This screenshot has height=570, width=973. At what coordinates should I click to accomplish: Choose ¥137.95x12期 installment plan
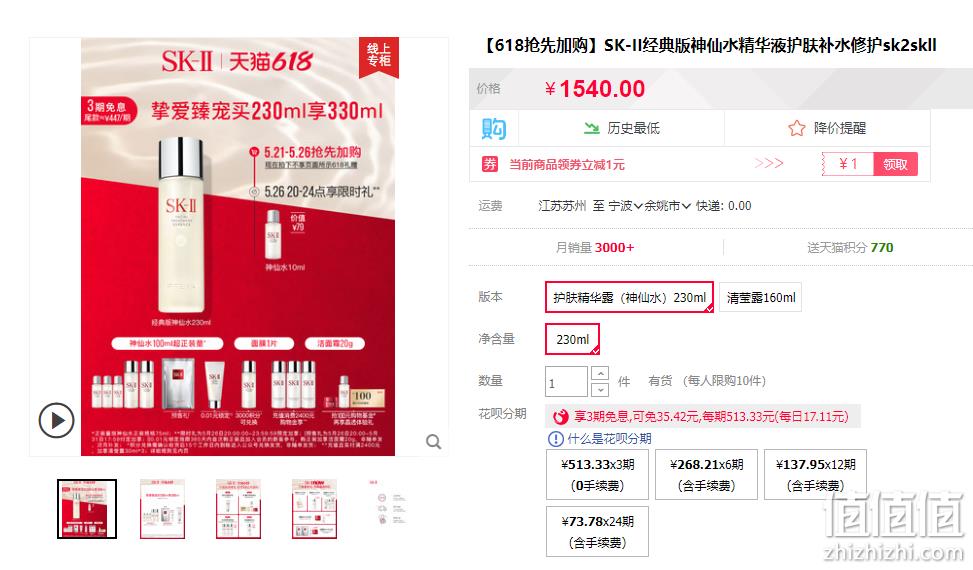(815, 474)
